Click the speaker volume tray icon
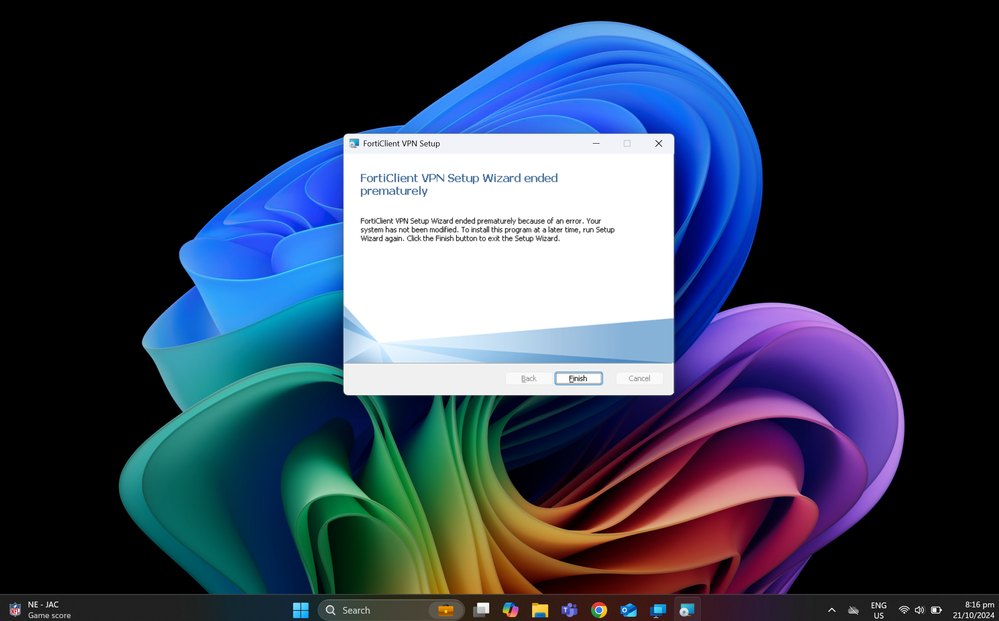 (919, 610)
